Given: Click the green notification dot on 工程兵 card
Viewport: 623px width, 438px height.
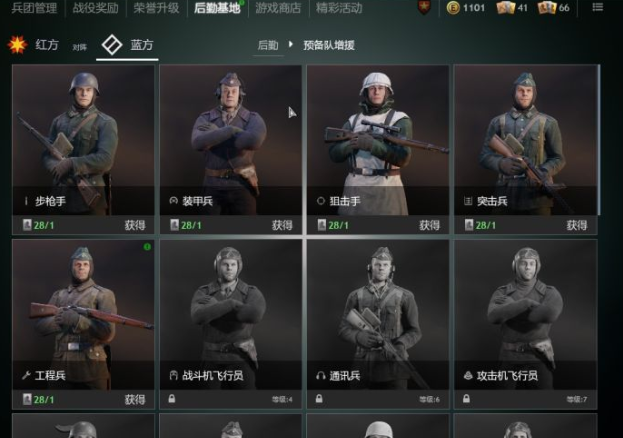Looking at the screenshot, I should tap(147, 247).
